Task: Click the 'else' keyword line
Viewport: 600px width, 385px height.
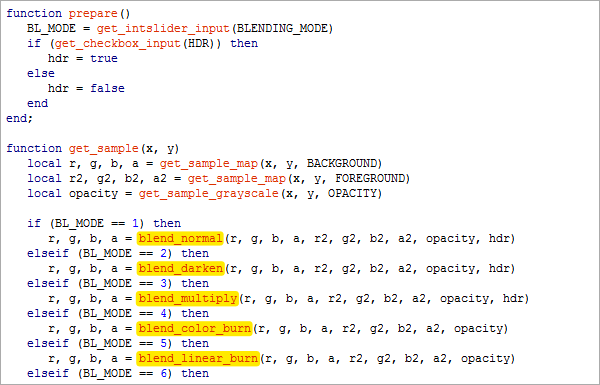Action: [x=41, y=73]
